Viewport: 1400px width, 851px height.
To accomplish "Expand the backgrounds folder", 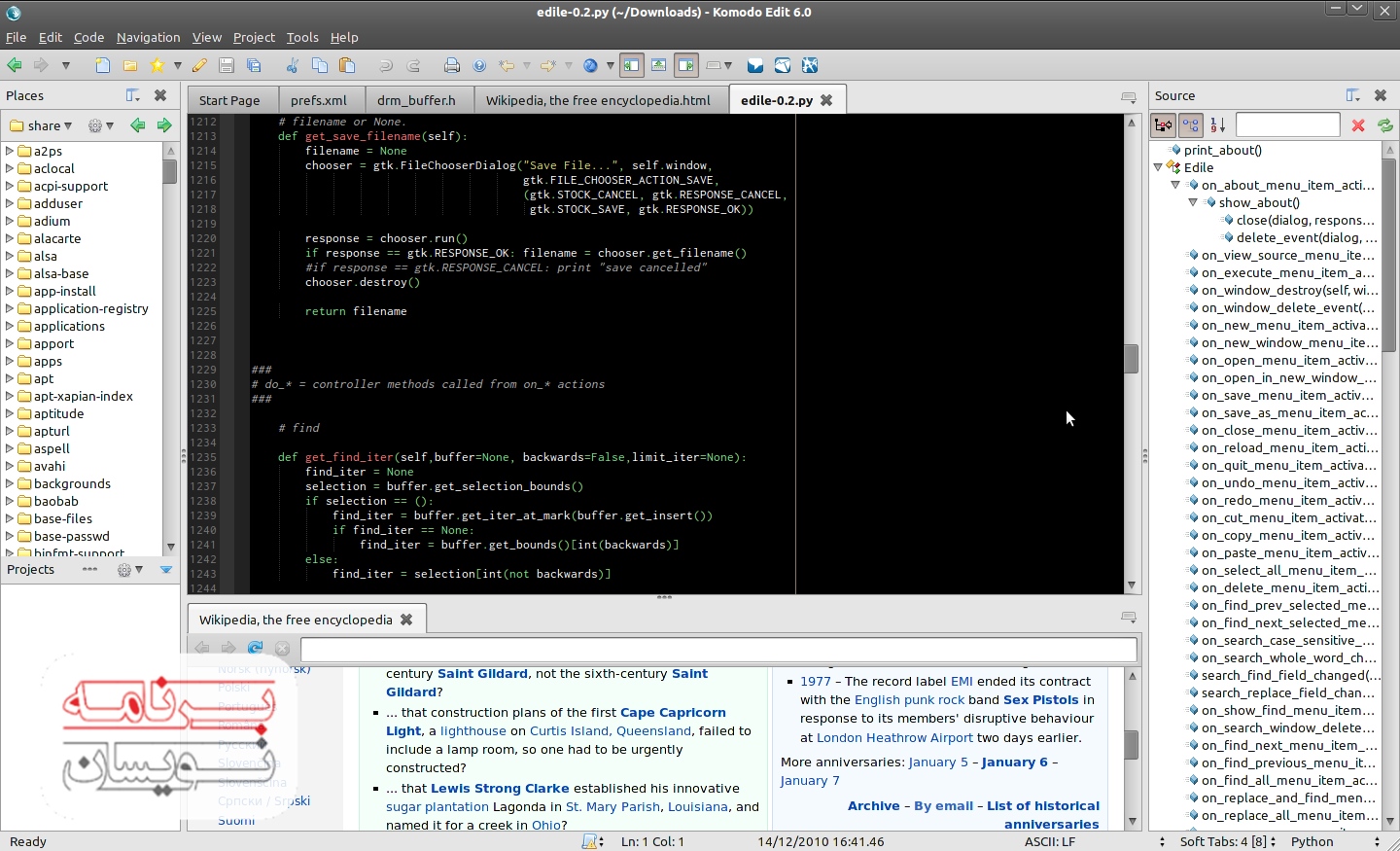I will (10, 483).
